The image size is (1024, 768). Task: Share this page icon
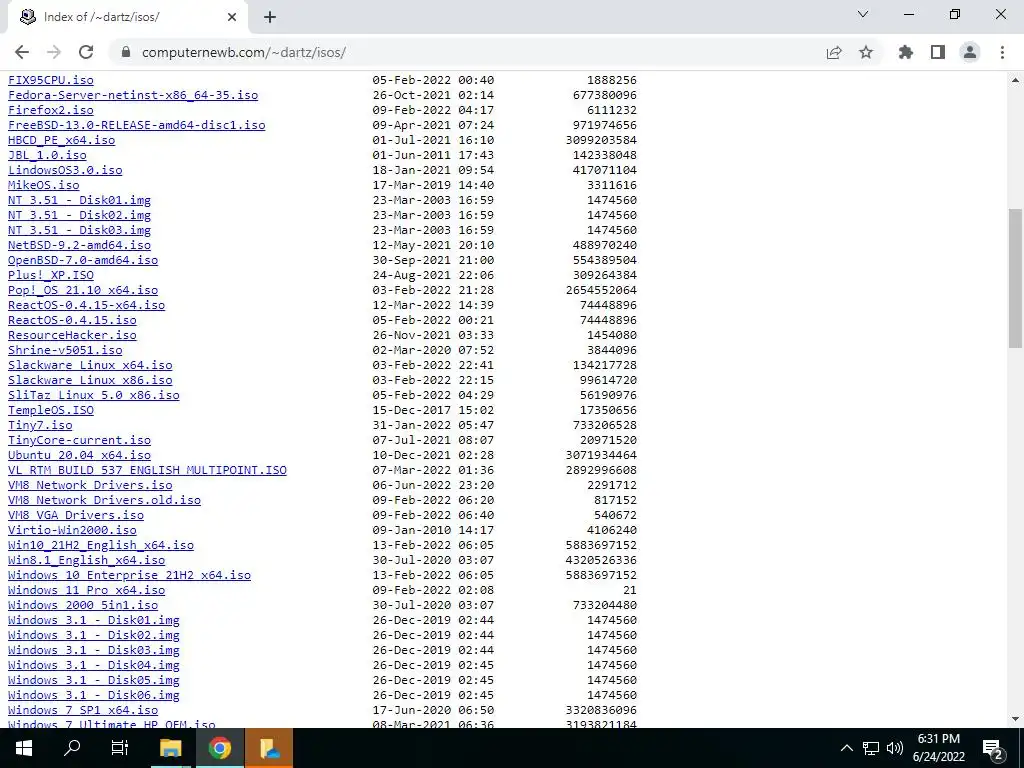834,52
